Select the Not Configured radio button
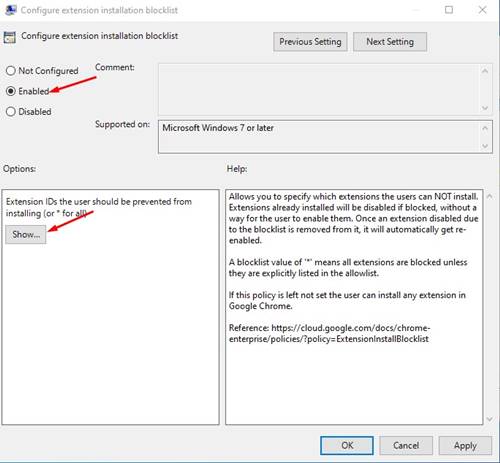This screenshot has height=463, width=500. pyautogui.click(x=11, y=71)
